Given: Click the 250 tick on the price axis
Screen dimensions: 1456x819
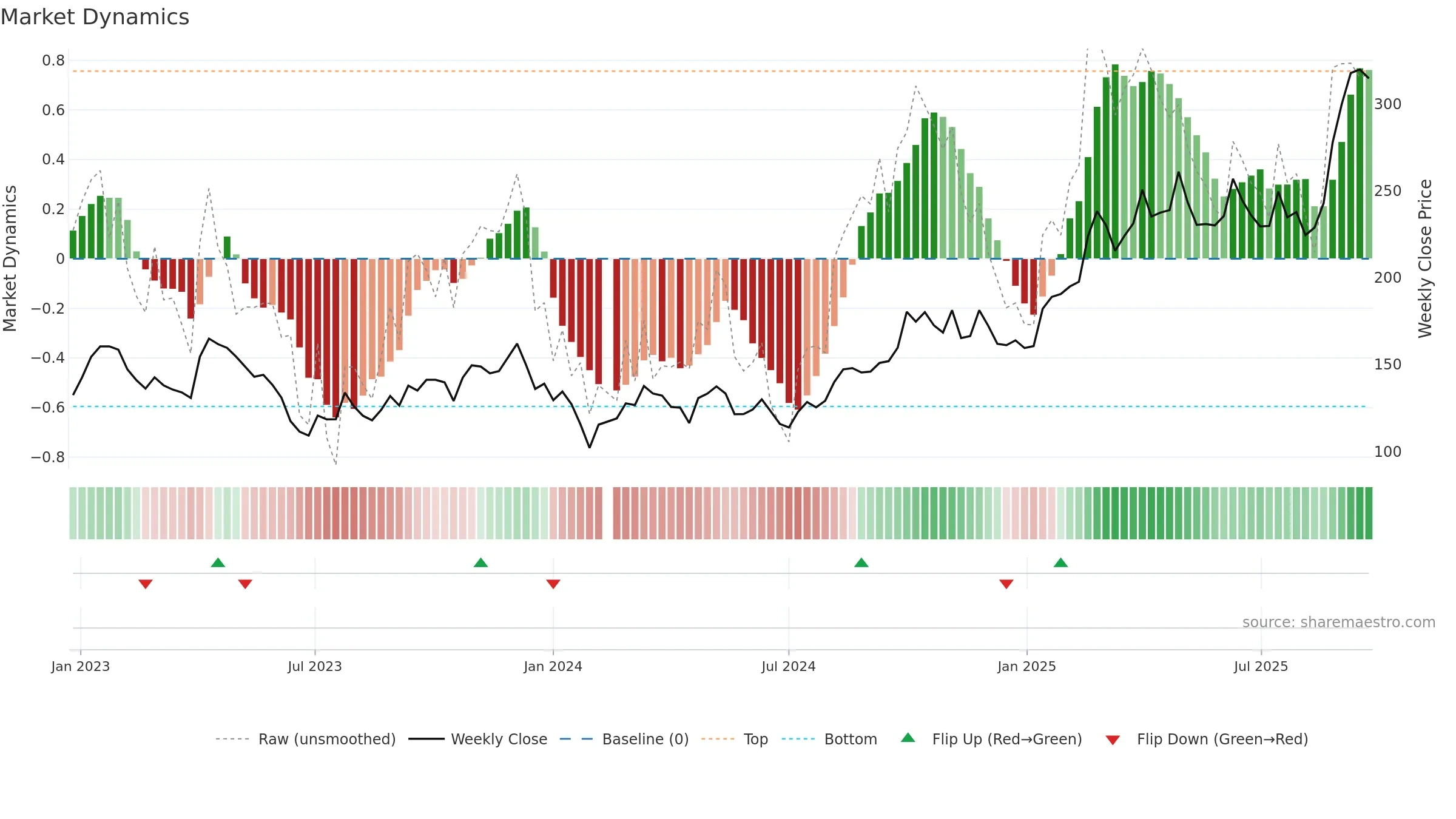Looking at the screenshot, I should pyautogui.click(x=1388, y=191).
